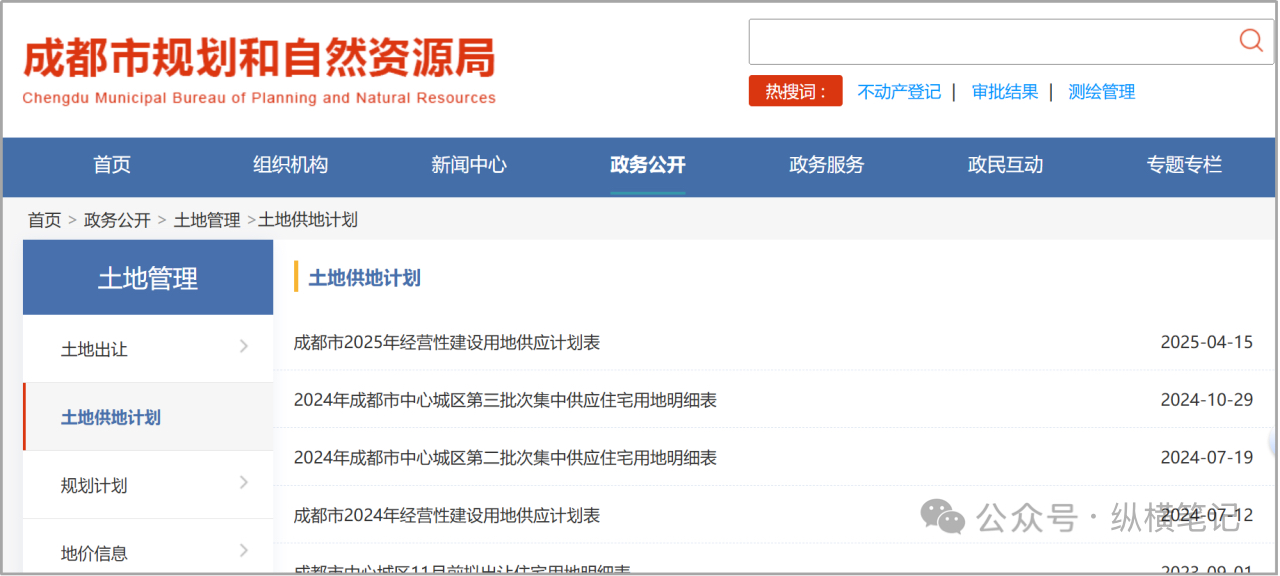Open the 测绘管理 hot search link

(x=1101, y=92)
